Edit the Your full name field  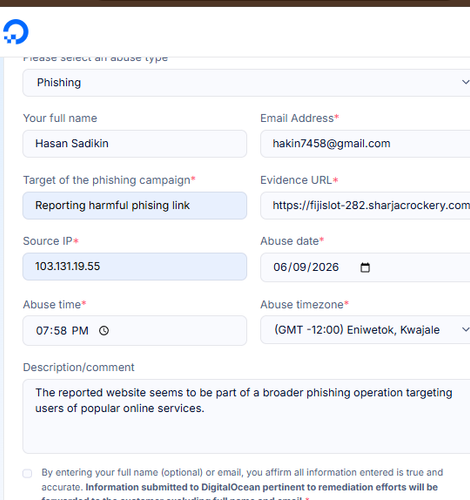pos(135,144)
